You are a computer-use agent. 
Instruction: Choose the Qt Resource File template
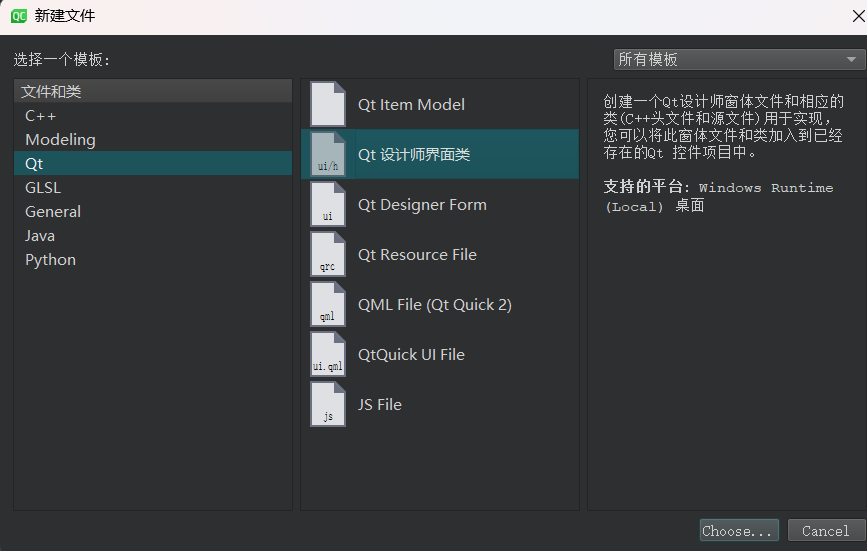click(440, 254)
